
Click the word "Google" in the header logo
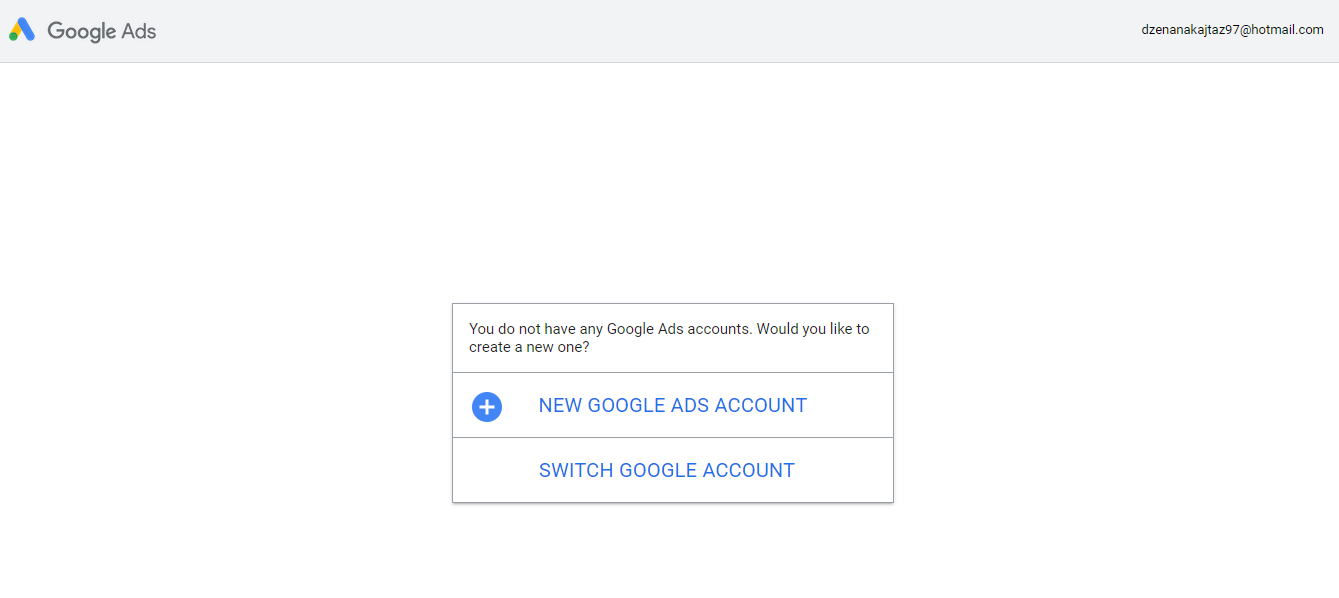coord(82,31)
